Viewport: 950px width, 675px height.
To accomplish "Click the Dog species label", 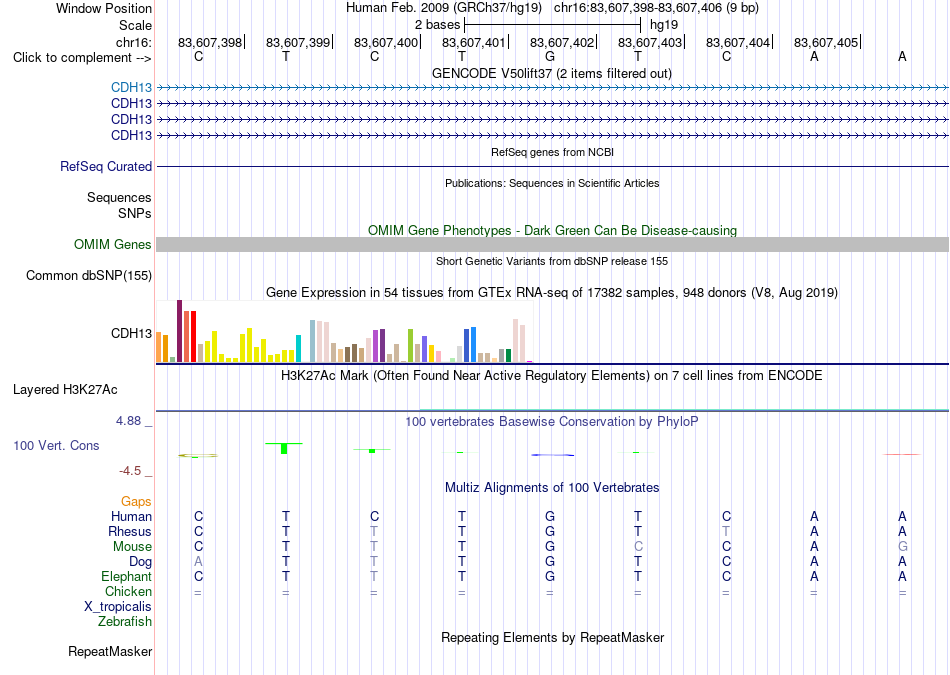I will 141,562.
